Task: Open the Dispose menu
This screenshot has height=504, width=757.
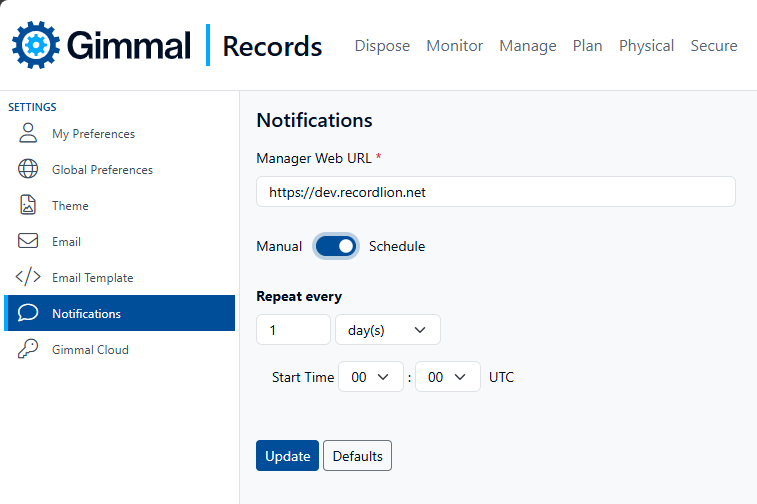Action: coord(382,46)
